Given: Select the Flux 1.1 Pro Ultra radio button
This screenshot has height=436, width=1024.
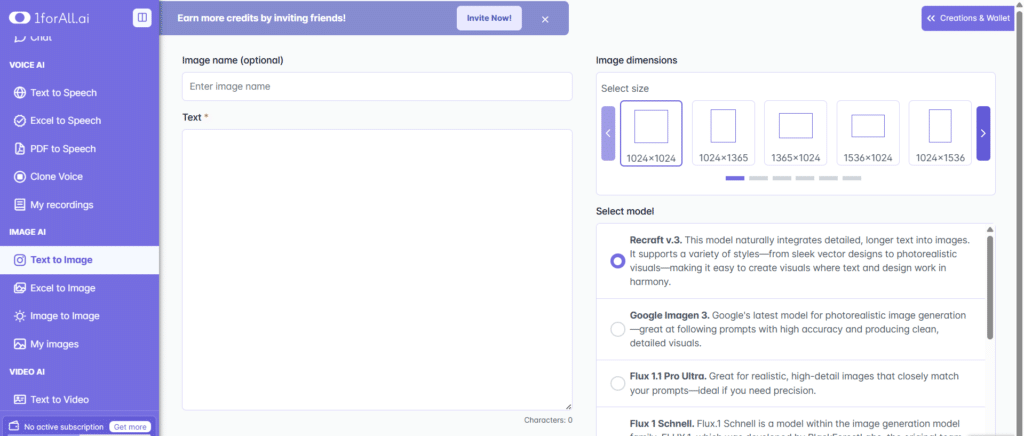Looking at the screenshot, I should [617, 383].
